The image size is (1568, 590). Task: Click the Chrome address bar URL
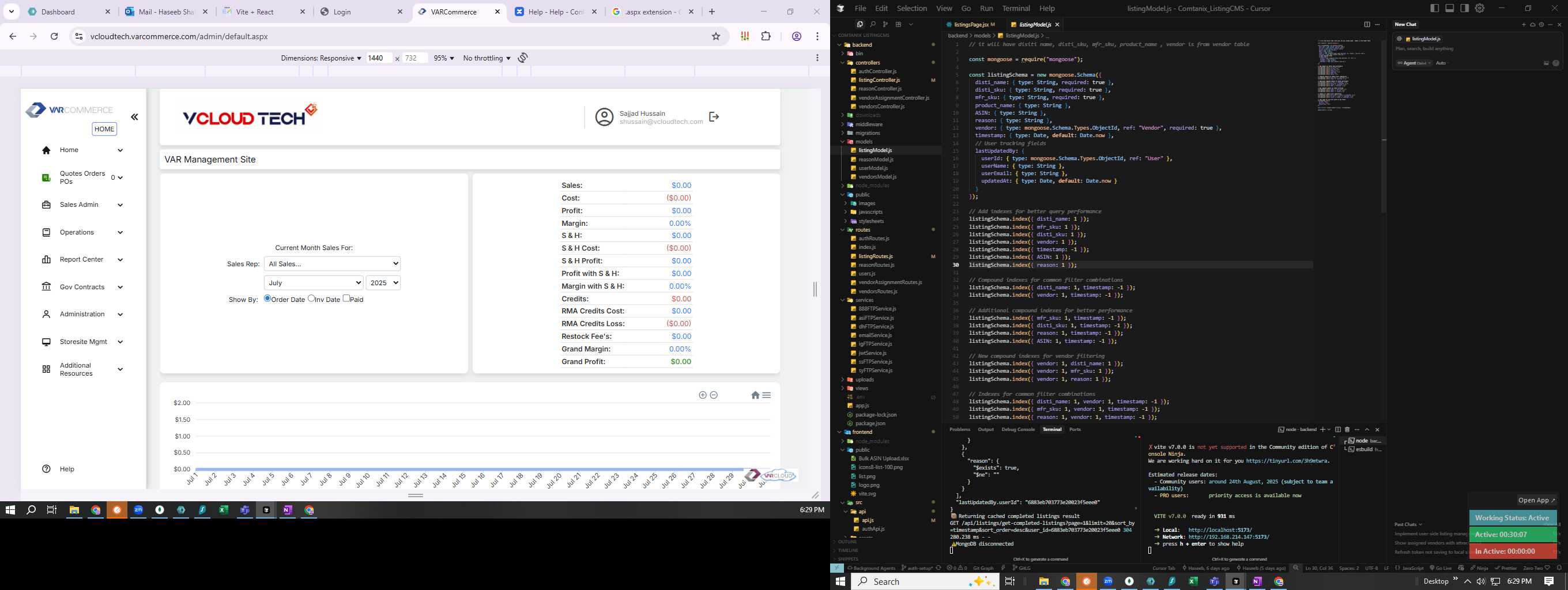click(179, 36)
